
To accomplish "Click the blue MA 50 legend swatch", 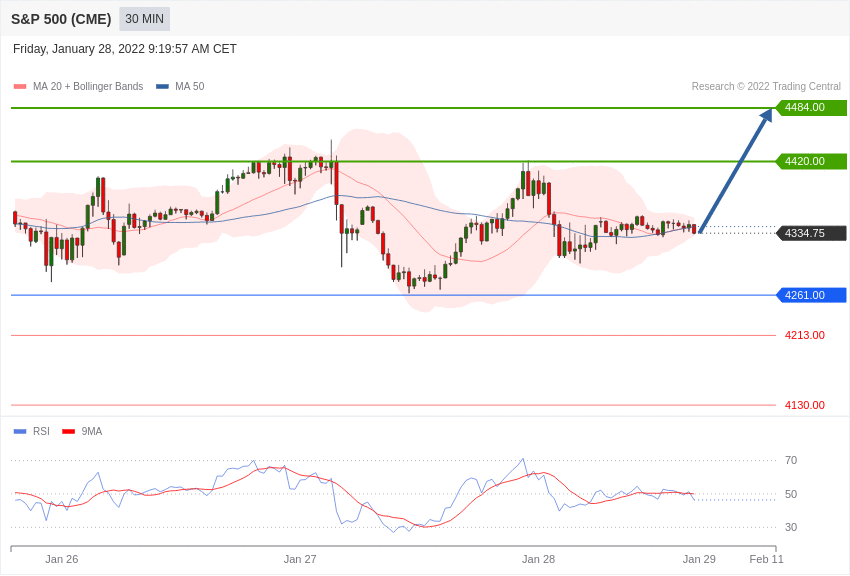I will point(162,87).
